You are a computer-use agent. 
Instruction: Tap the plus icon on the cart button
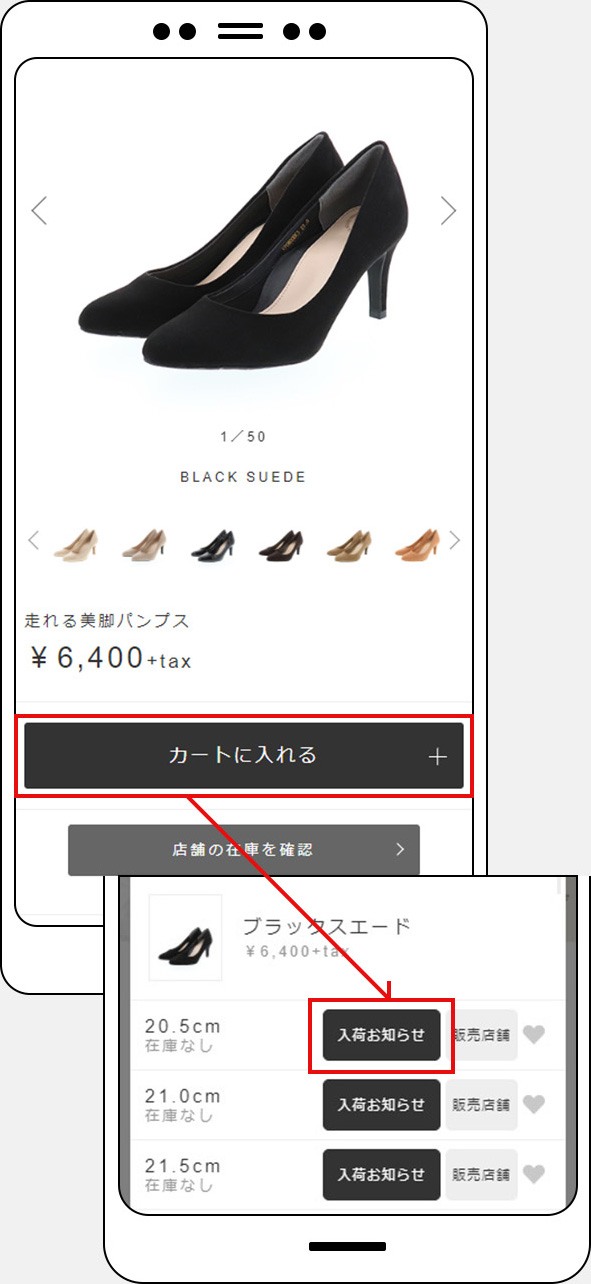[437, 757]
